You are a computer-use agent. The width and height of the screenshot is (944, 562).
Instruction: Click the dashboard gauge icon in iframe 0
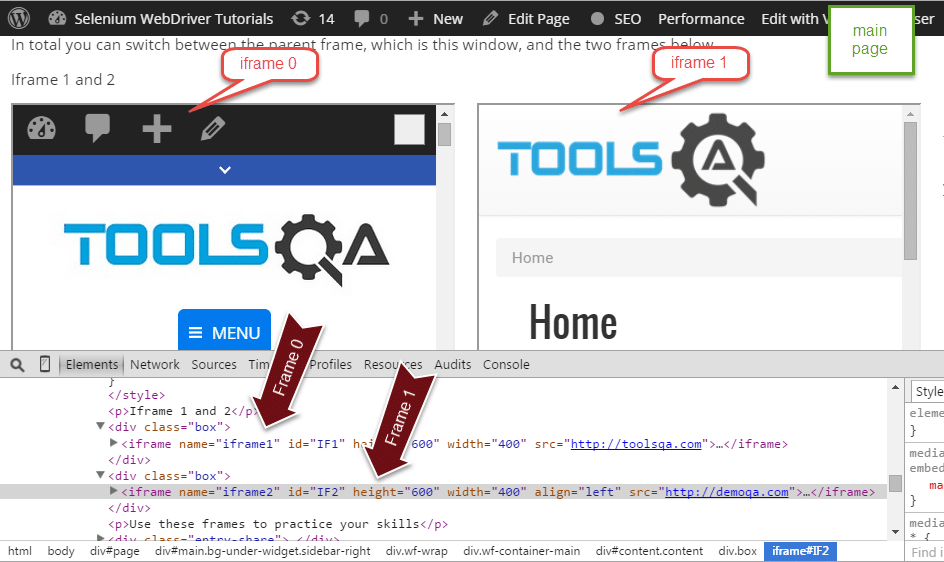[42, 128]
